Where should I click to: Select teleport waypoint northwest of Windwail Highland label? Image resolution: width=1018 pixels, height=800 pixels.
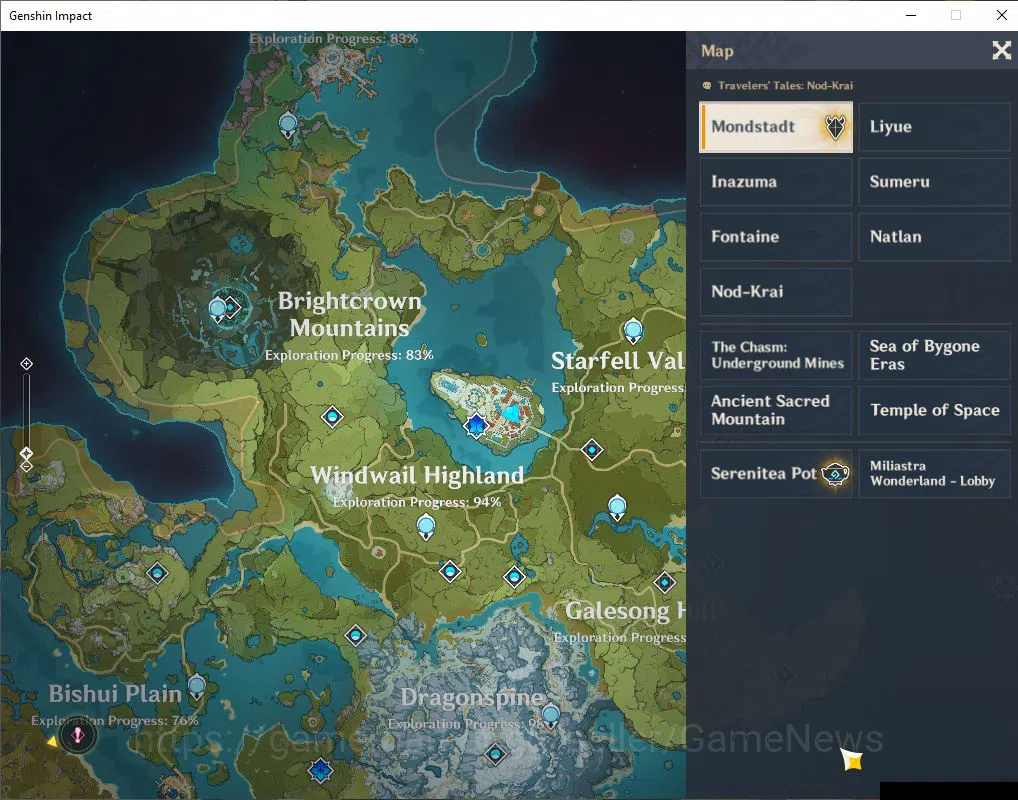pyautogui.click(x=332, y=416)
